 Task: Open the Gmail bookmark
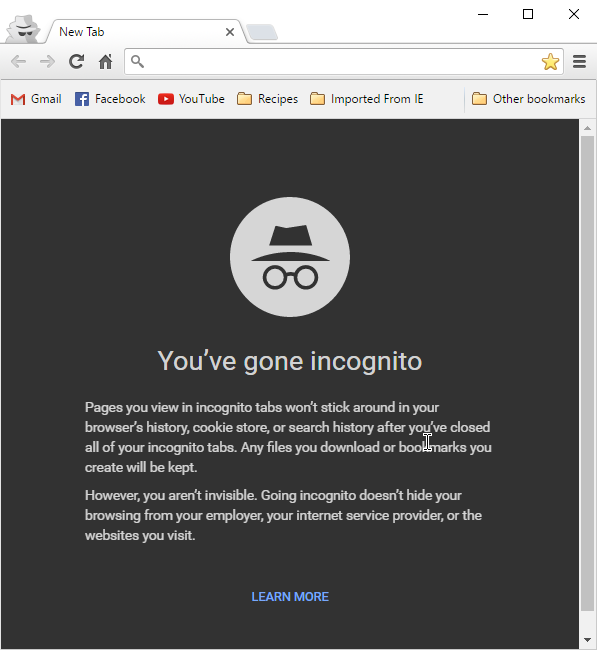[x=36, y=99]
